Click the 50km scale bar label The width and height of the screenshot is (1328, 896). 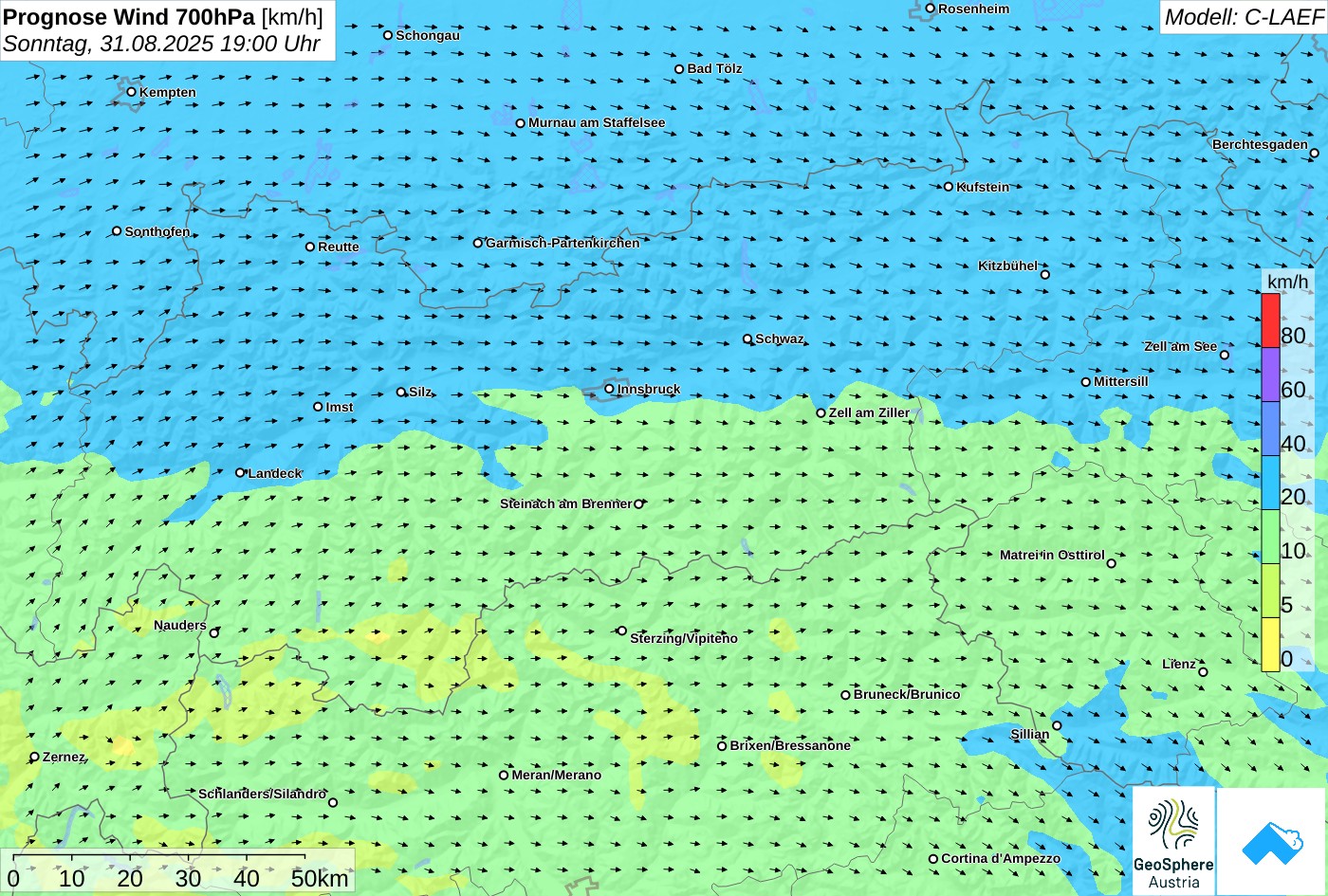coord(320,879)
